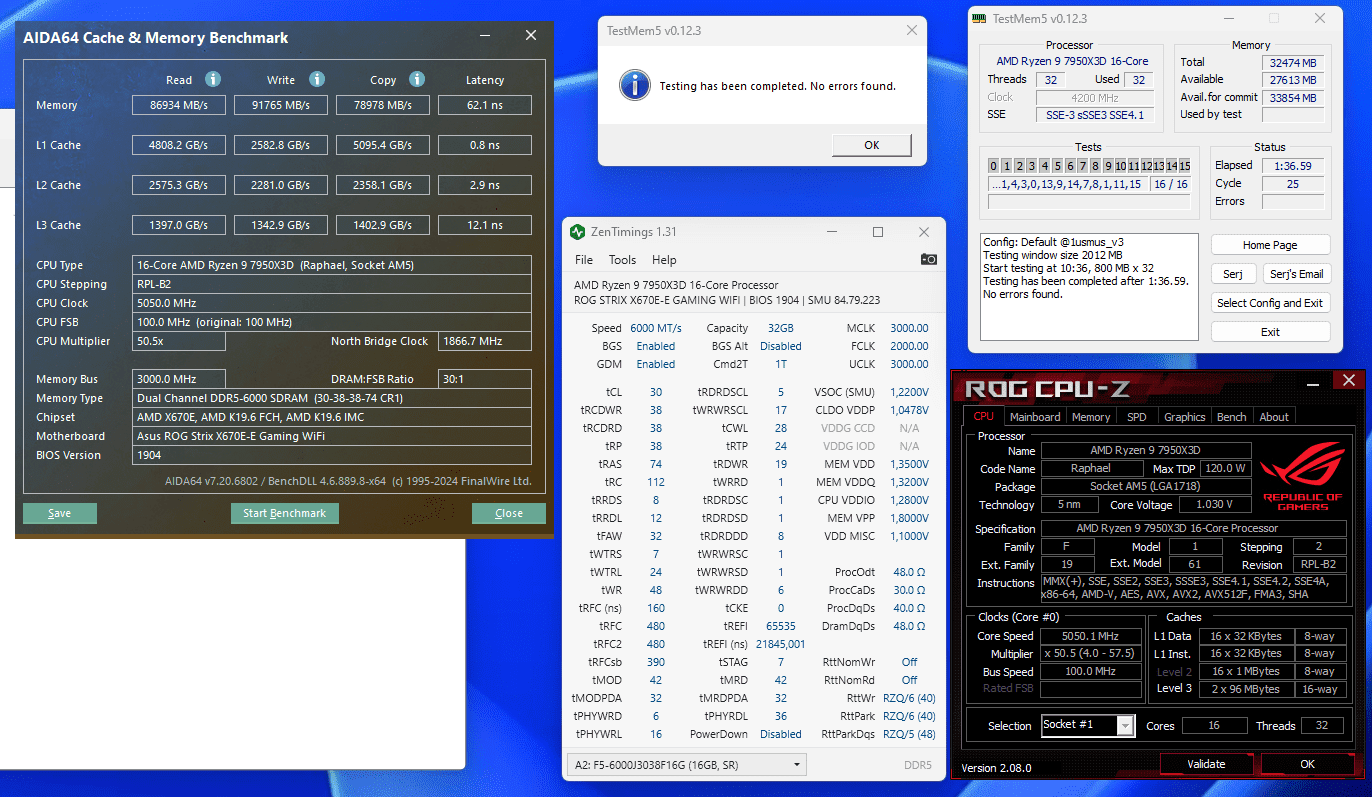Click the Close button in AIDA64 benchmark

pyautogui.click(x=509, y=513)
